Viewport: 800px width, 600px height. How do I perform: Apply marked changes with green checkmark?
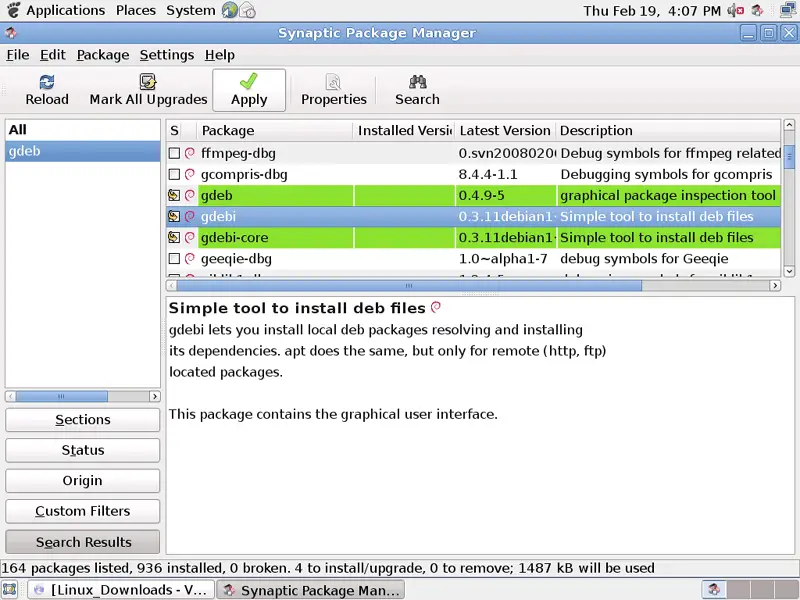(249, 90)
